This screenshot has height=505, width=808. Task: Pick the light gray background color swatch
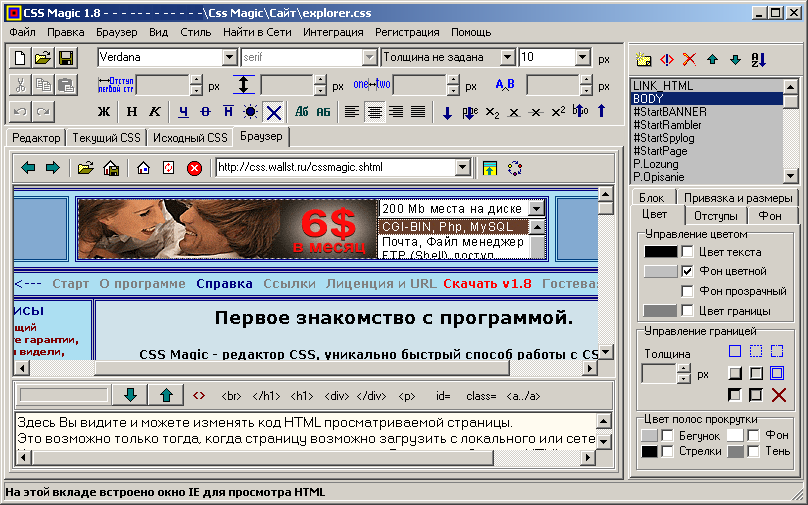(661, 272)
